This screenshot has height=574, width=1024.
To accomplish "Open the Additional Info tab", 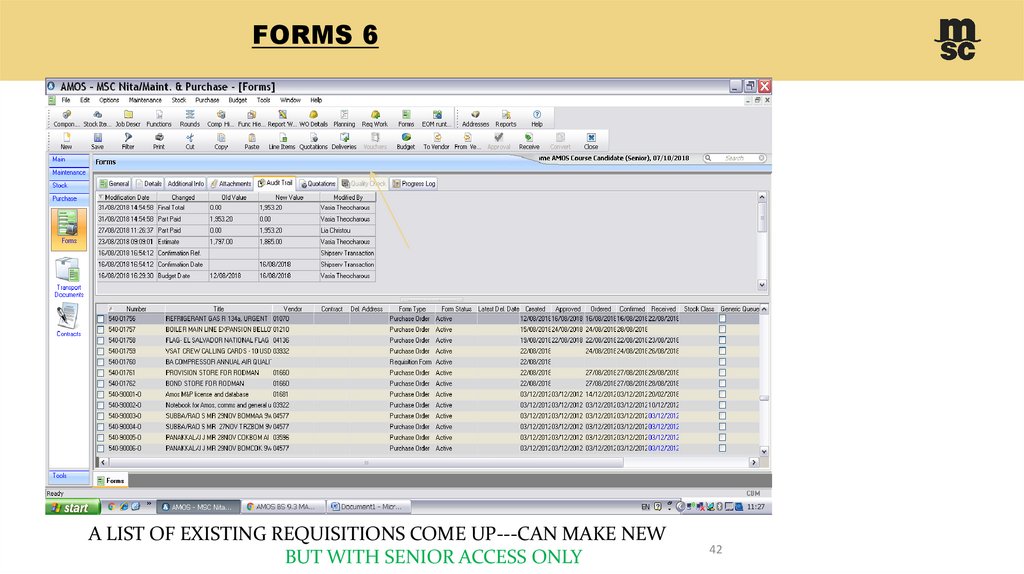I will 185,183.
